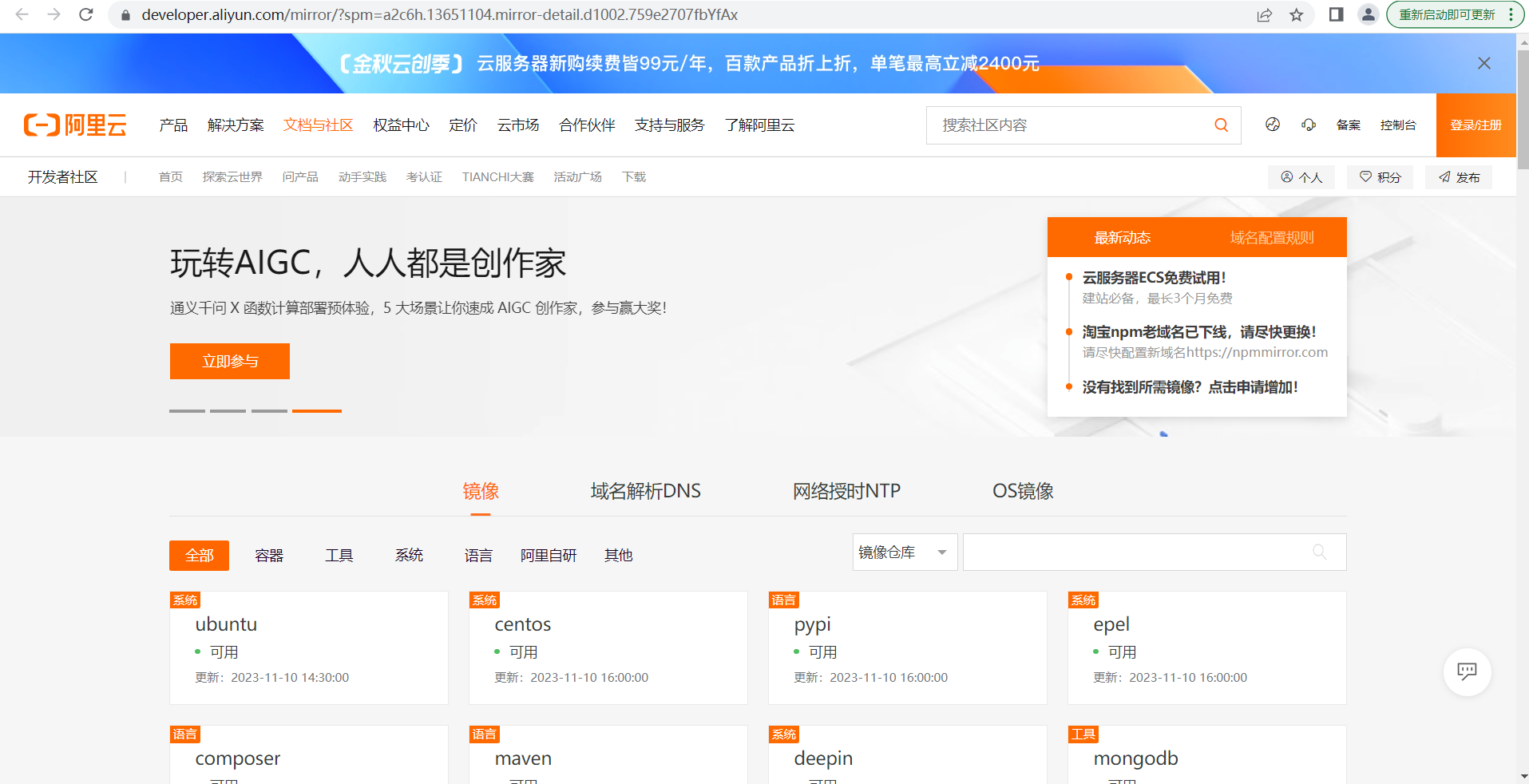Click the browser address bar URL

[439, 15]
